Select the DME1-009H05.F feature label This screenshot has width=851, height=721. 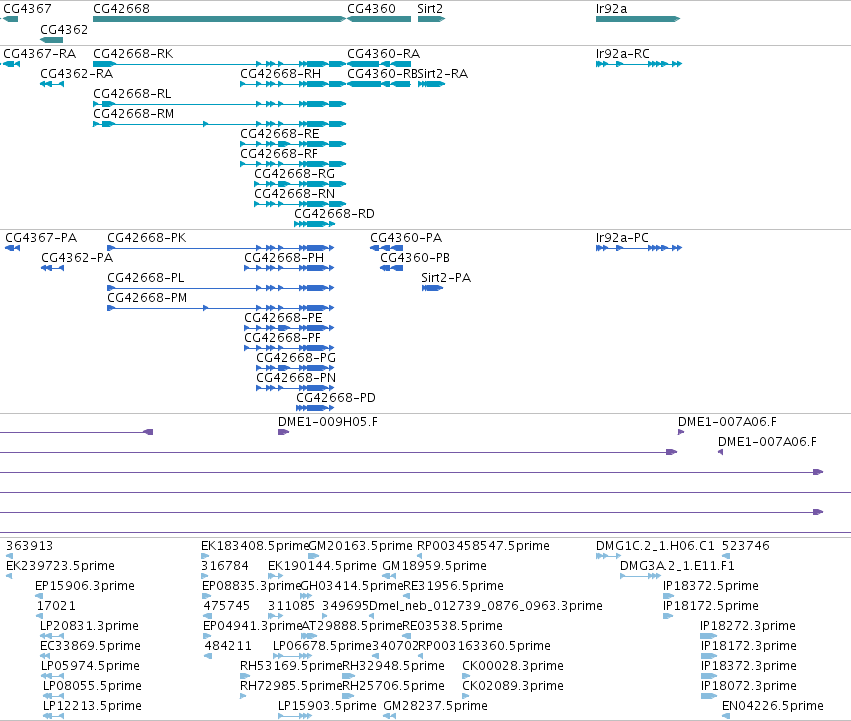(328, 422)
